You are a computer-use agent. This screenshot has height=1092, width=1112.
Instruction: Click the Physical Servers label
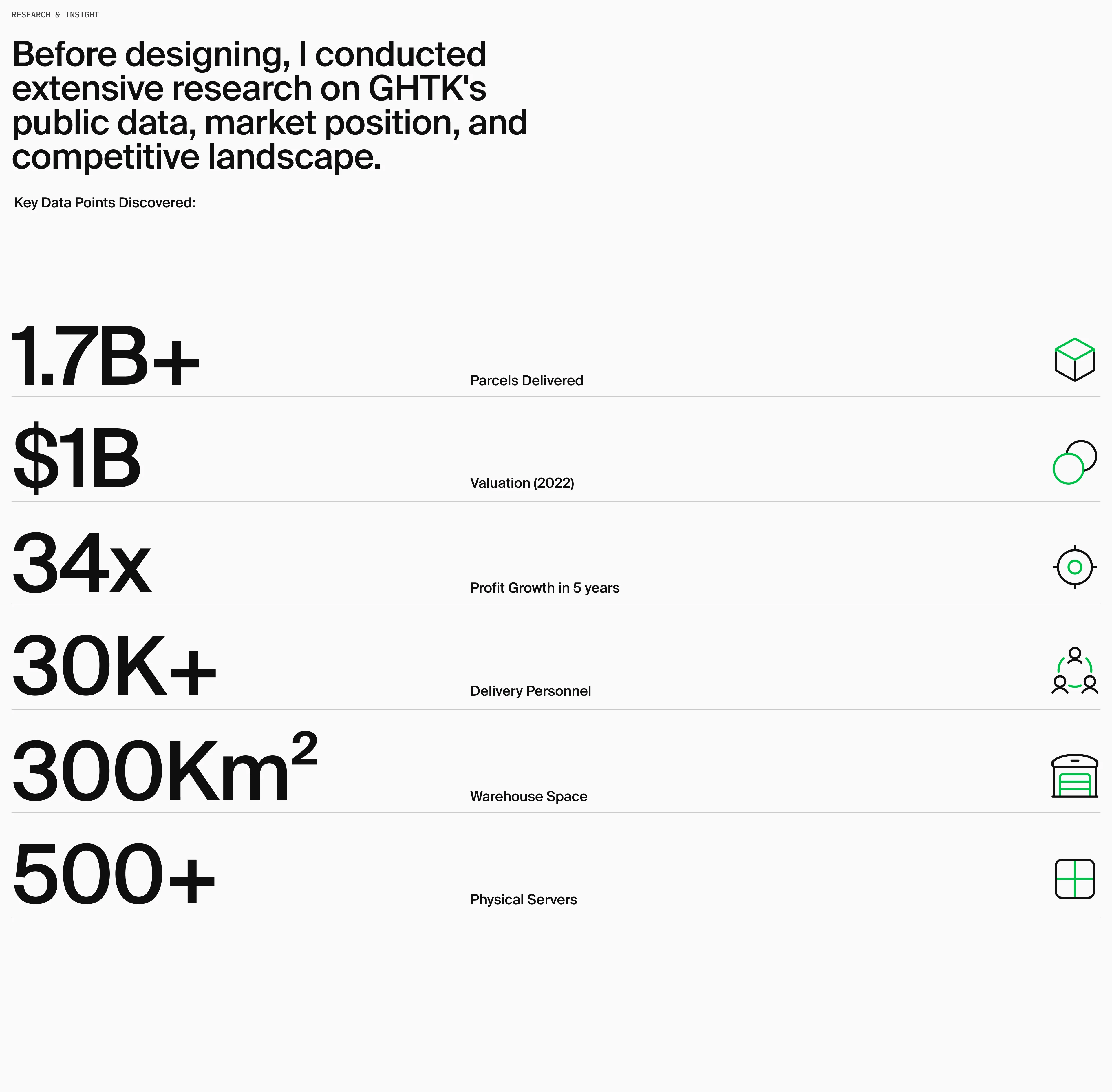click(523, 900)
